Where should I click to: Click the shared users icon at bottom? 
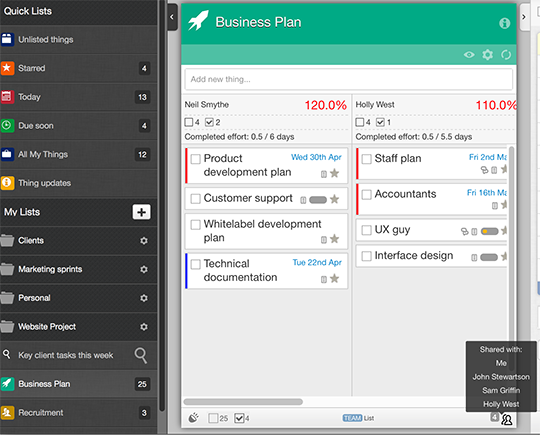pos(507,419)
